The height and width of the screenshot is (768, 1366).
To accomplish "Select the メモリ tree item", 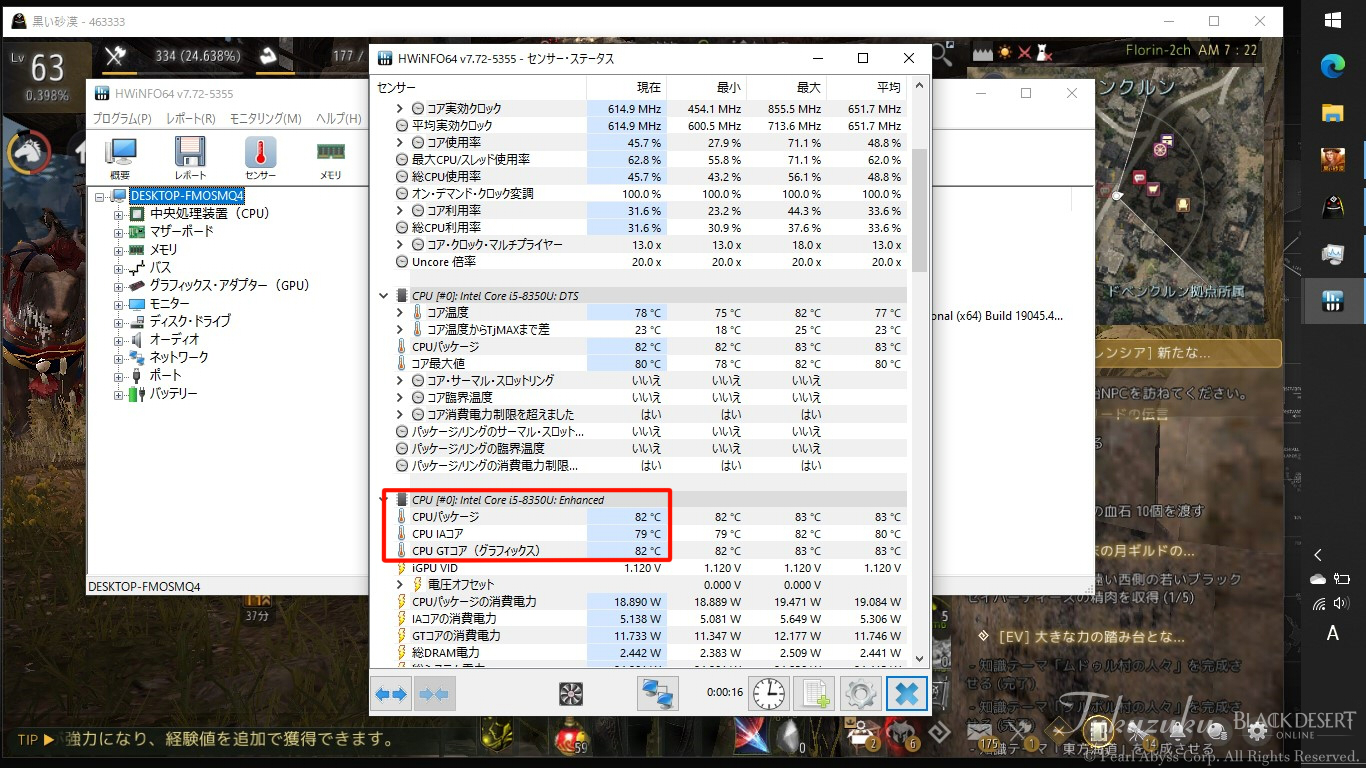I will tap(163, 250).
